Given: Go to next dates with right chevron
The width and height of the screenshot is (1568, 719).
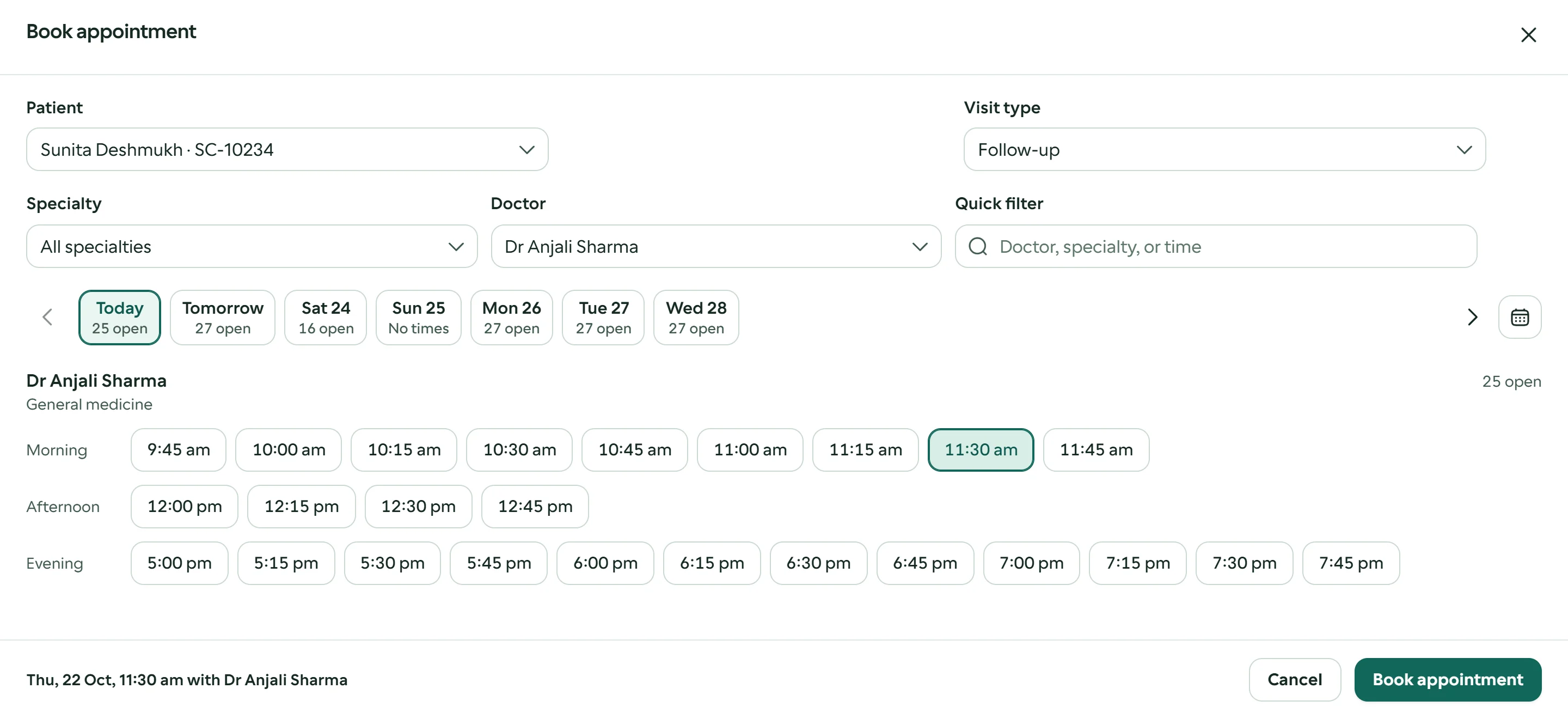Looking at the screenshot, I should click(x=1472, y=316).
